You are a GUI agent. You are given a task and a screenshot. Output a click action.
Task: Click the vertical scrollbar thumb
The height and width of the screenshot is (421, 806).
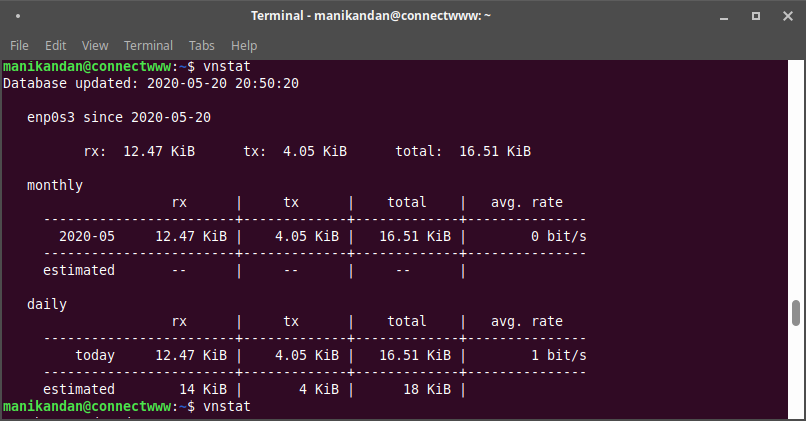796,313
